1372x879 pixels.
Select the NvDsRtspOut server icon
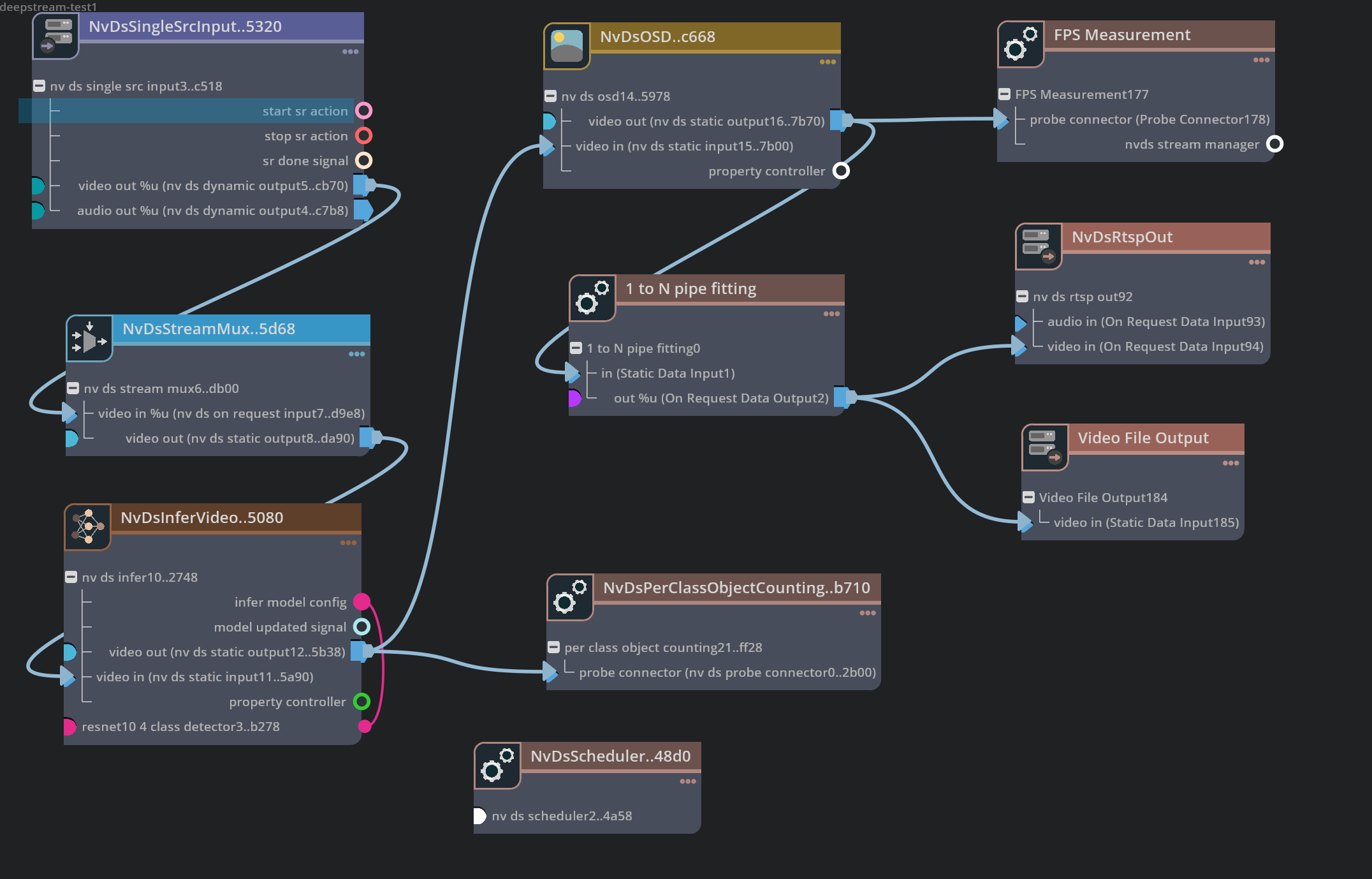tap(1039, 246)
